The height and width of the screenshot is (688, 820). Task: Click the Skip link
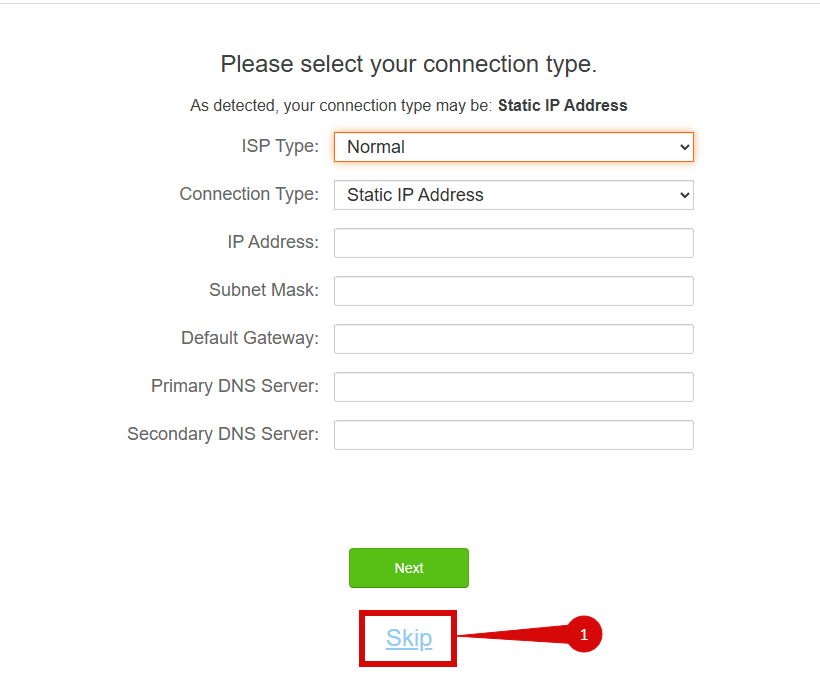pyautogui.click(x=409, y=638)
